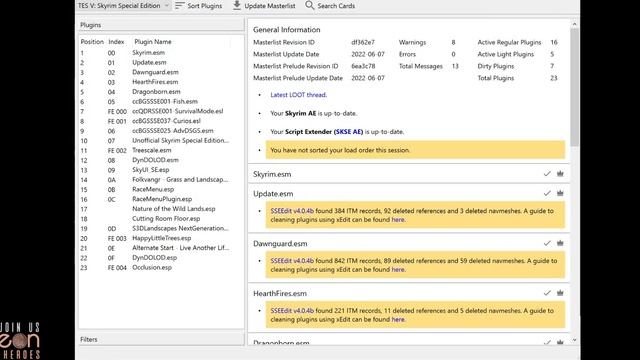Open the TES V: Skyrim Special Edition game dropdown
The image size is (640, 360).
(x=124, y=6)
